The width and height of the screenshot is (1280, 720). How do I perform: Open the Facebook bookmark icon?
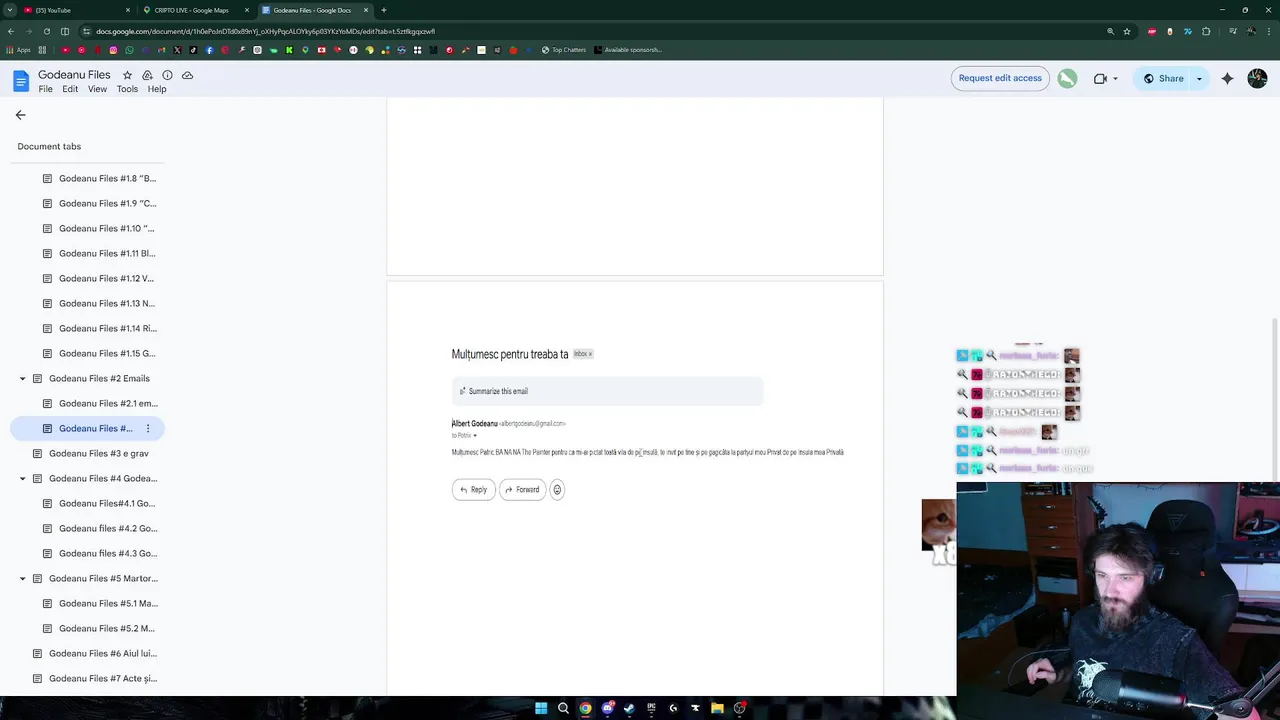(209, 50)
